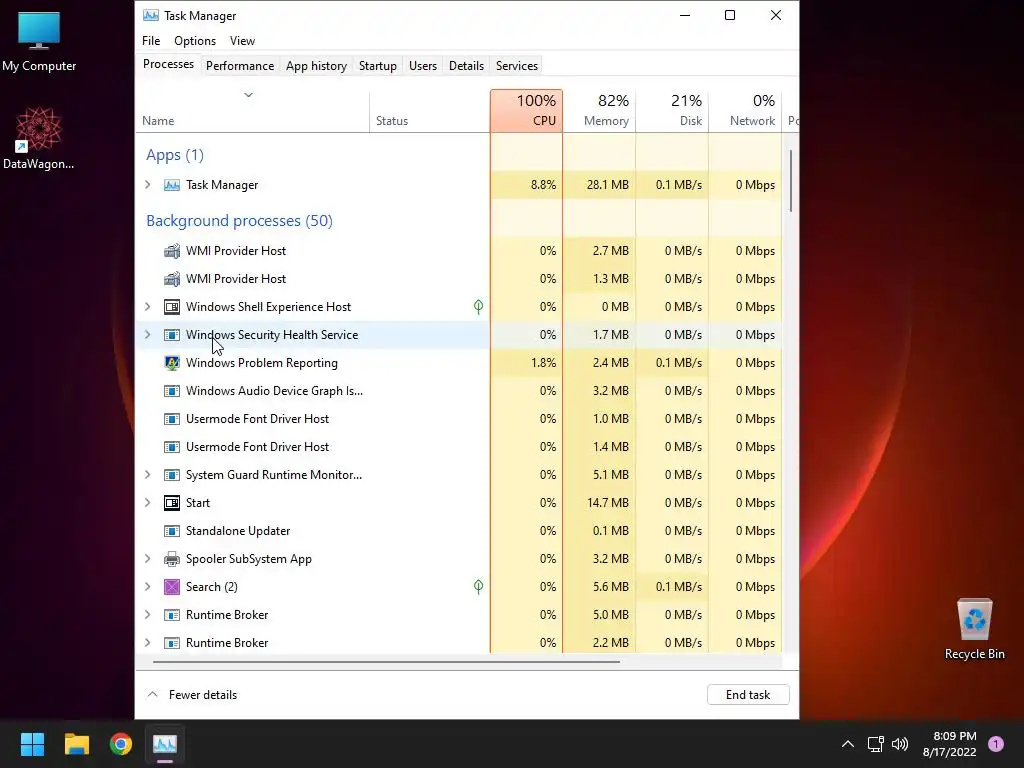Switch to the Performance tab
The image size is (1024, 768).
pyautogui.click(x=240, y=66)
